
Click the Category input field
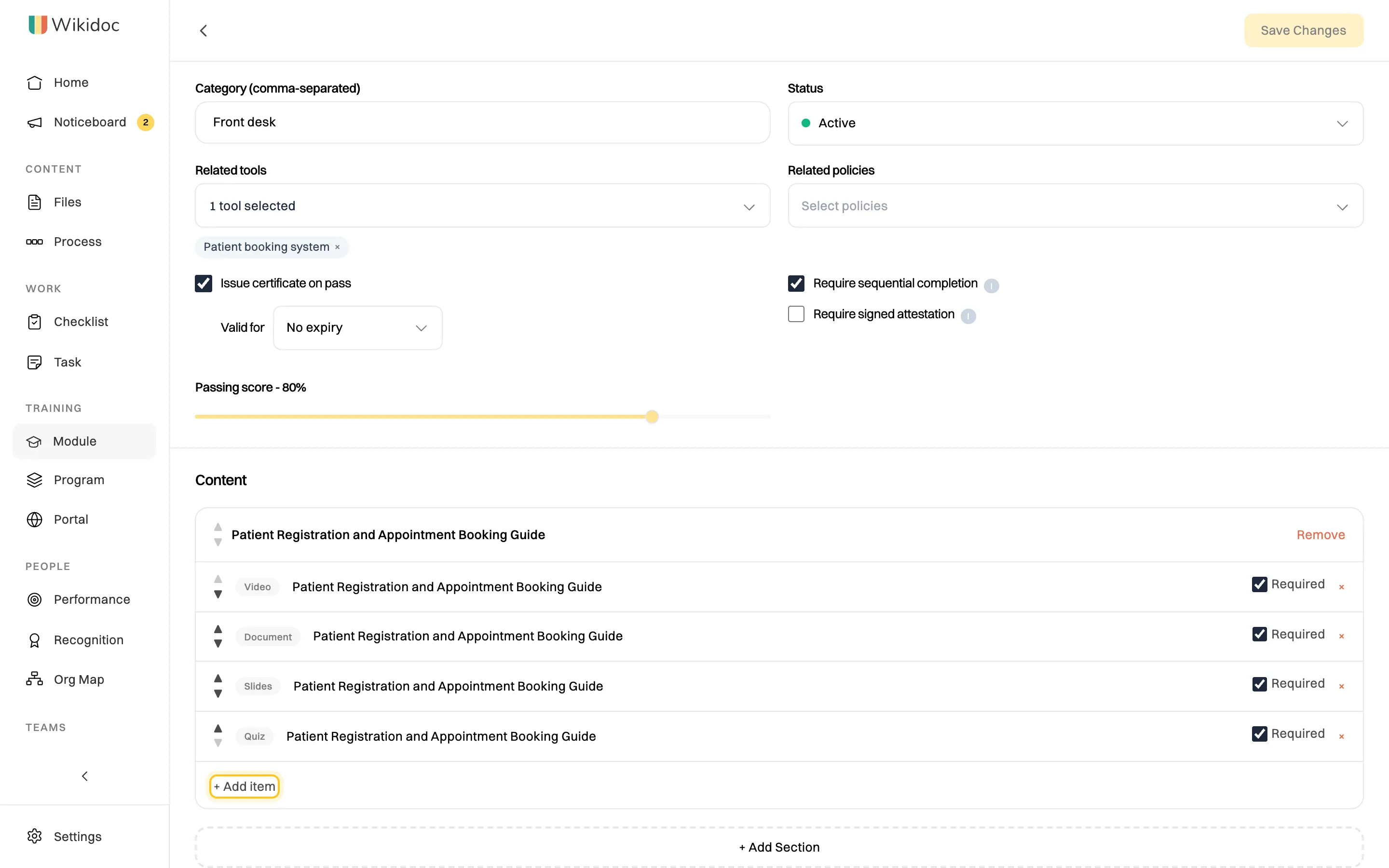483,122
